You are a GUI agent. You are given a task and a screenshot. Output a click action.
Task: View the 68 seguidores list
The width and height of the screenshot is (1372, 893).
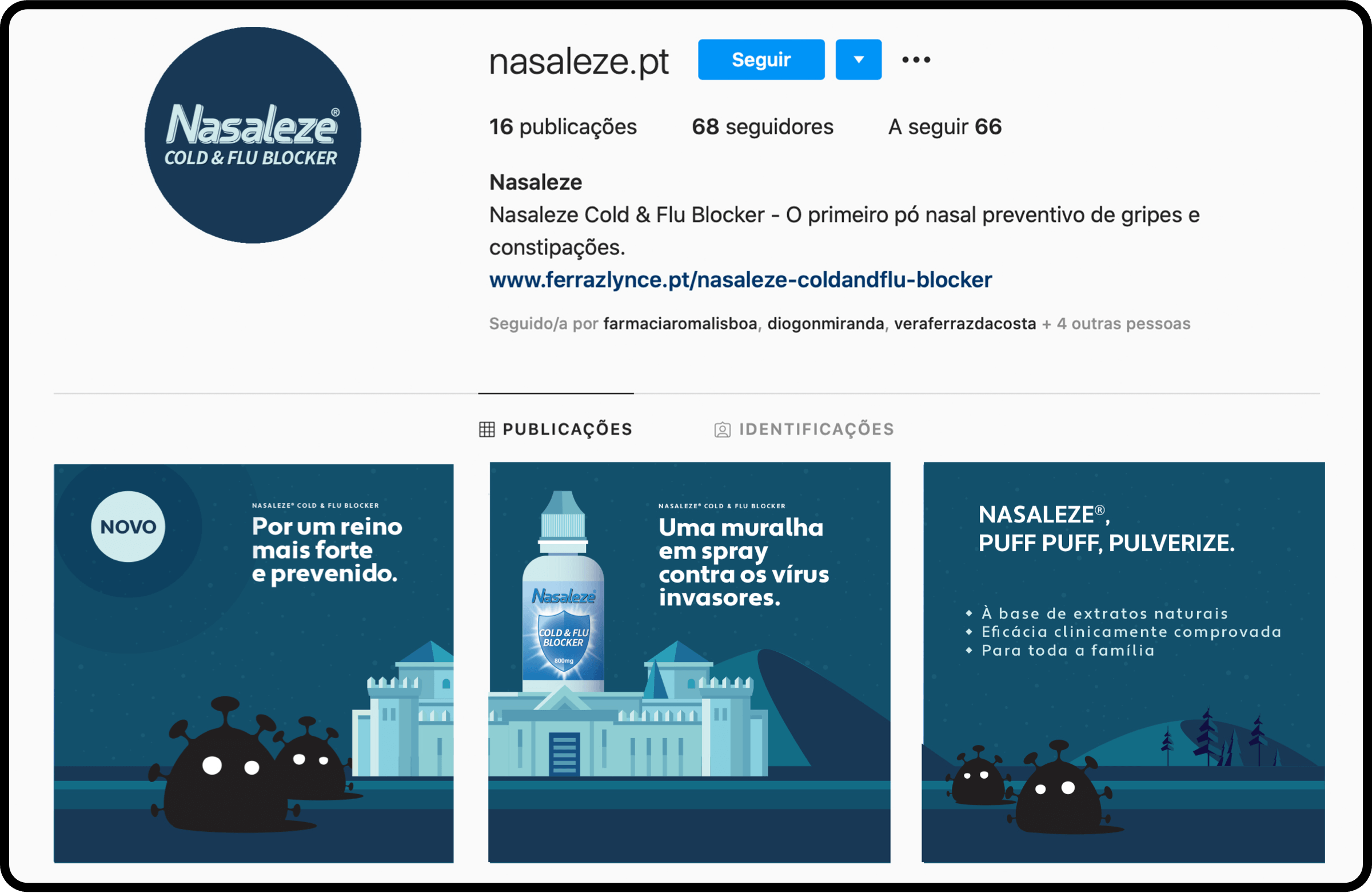(x=762, y=127)
